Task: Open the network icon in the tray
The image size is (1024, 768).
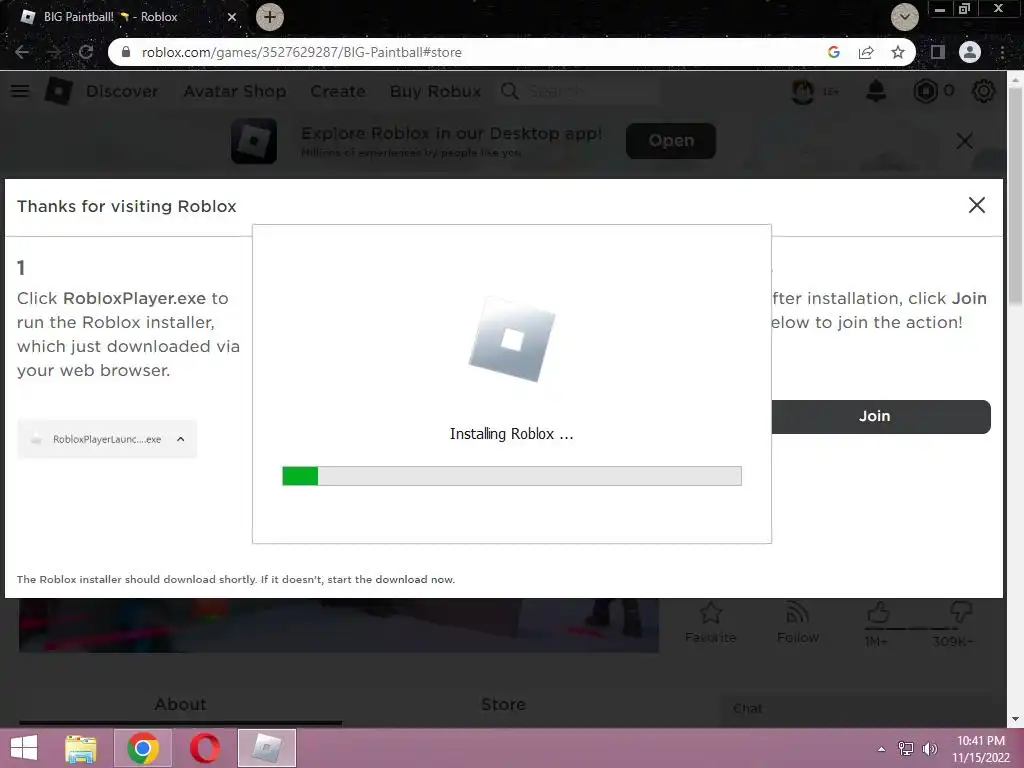Action: point(906,748)
